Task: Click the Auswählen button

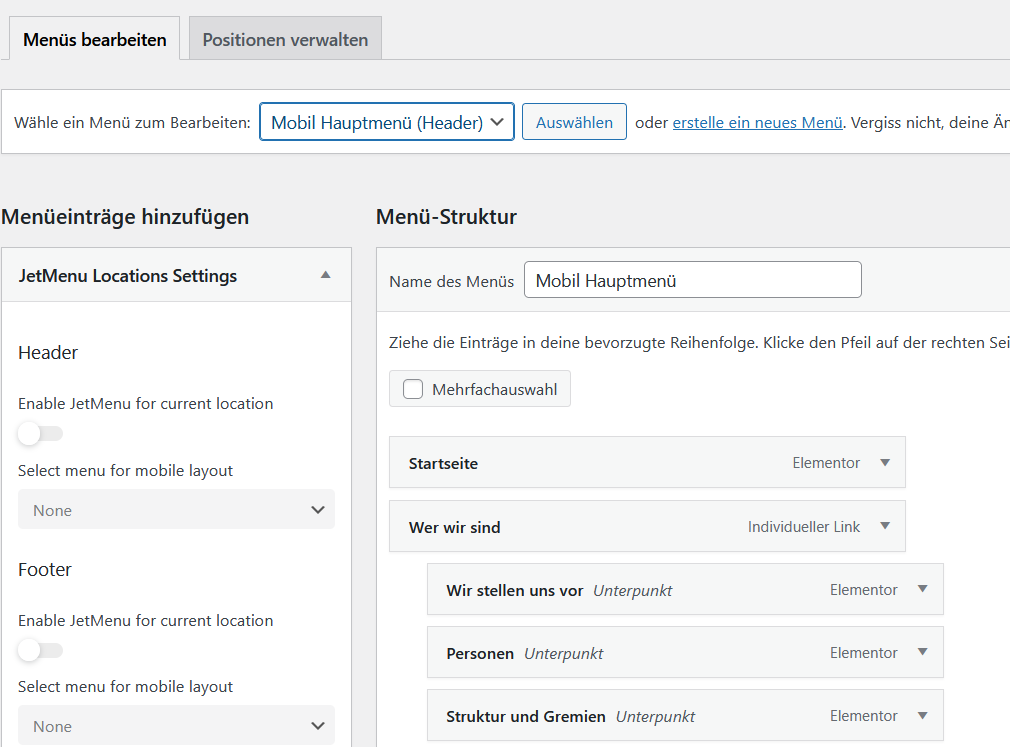Action: coord(574,122)
